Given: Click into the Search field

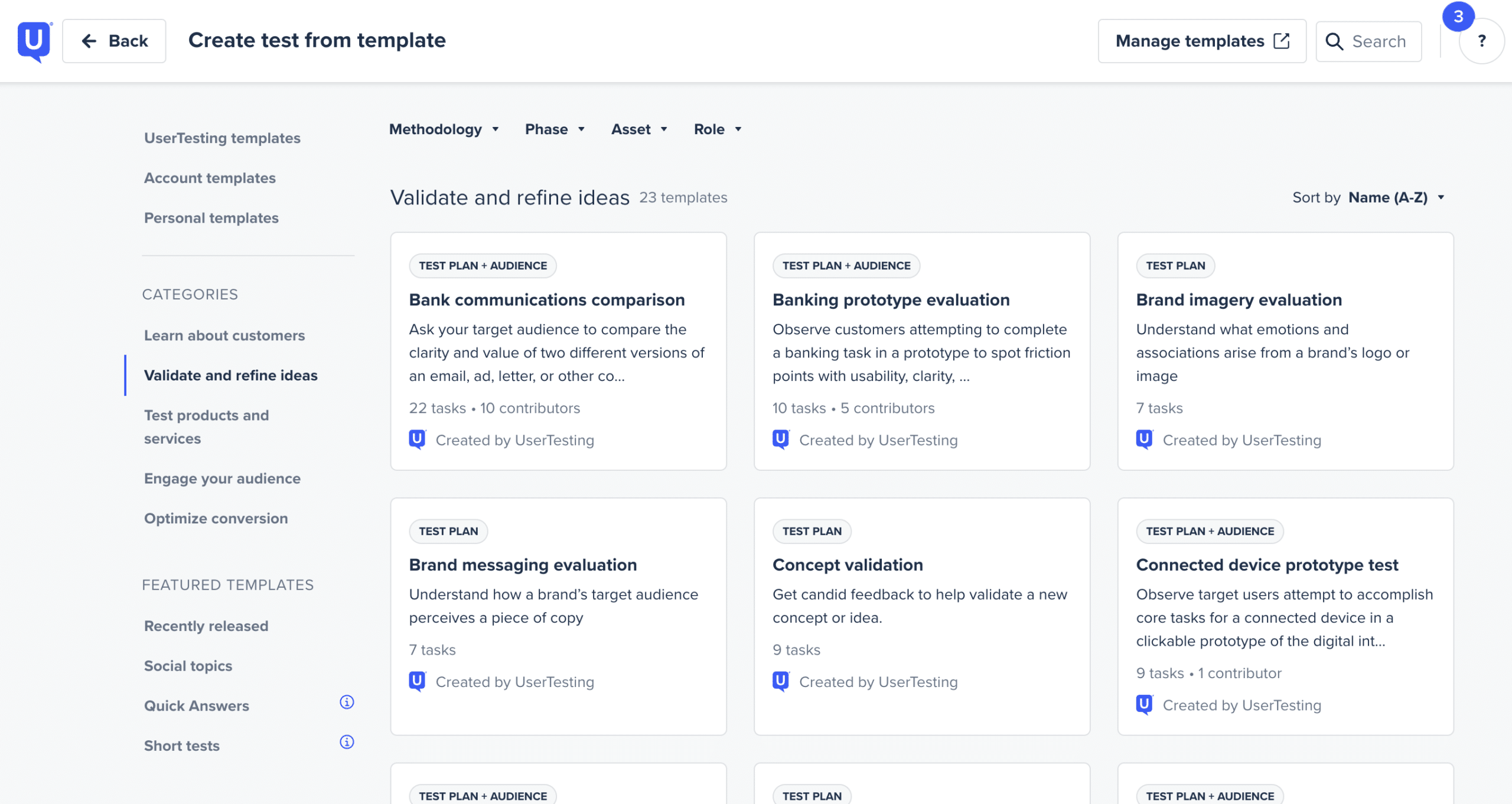Looking at the screenshot, I should click(1368, 41).
